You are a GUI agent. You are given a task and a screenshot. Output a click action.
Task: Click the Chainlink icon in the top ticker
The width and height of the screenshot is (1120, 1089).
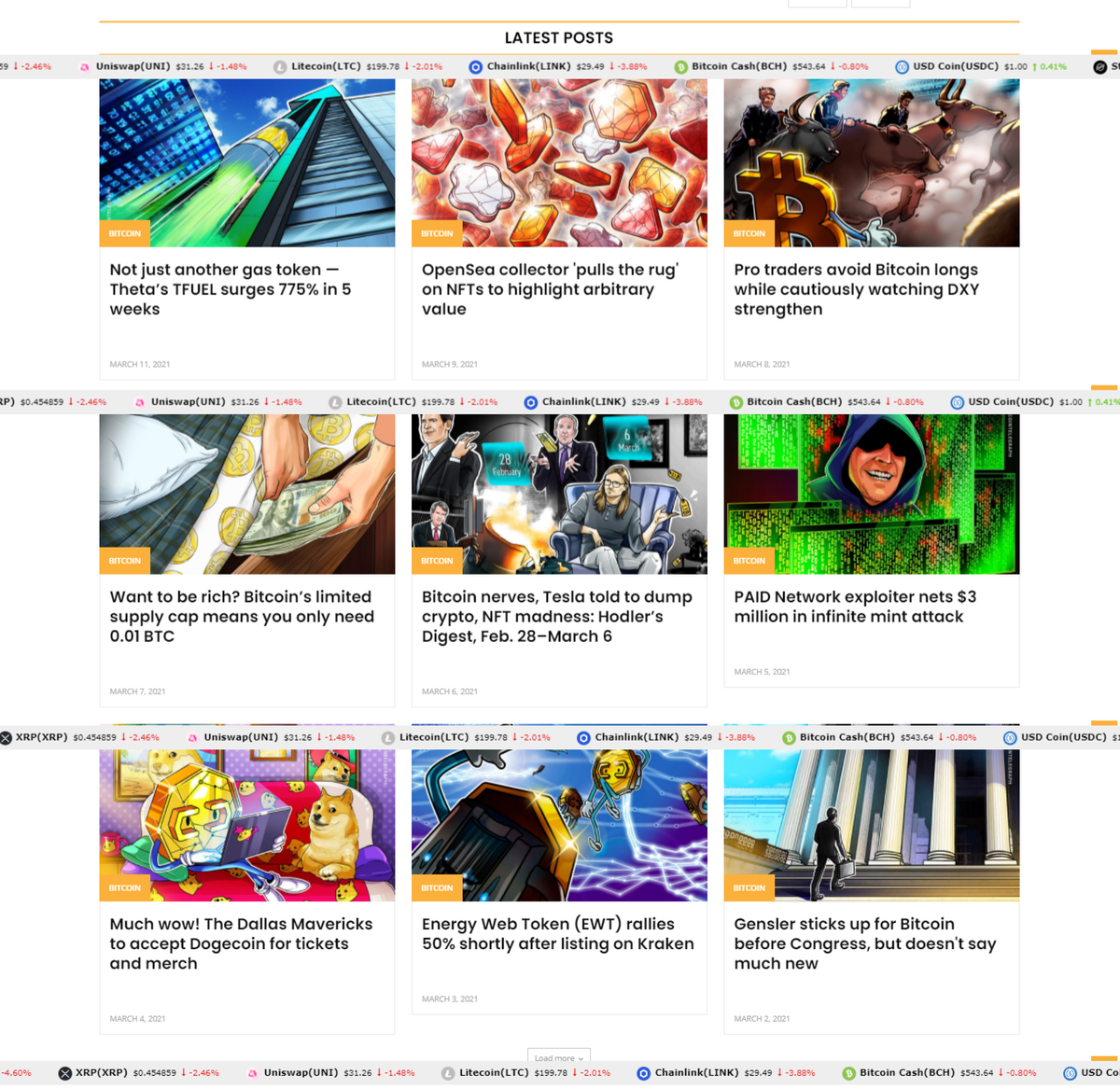474,66
